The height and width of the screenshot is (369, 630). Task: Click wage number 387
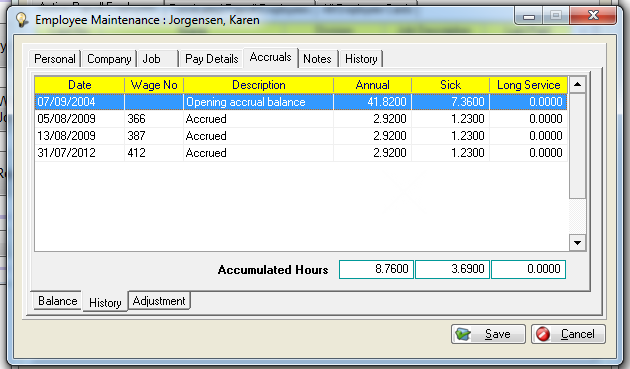tap(154, 136)
